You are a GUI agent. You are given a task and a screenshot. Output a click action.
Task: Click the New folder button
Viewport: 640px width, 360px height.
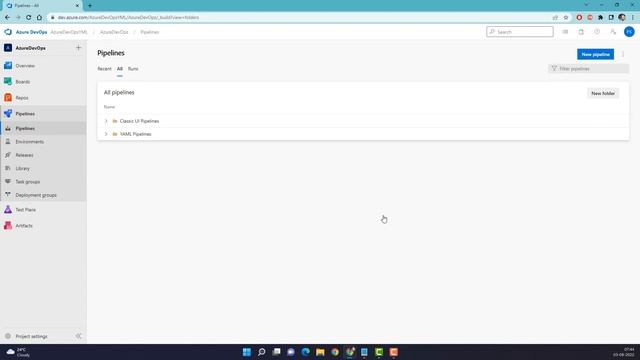click(x=603, y=93)
